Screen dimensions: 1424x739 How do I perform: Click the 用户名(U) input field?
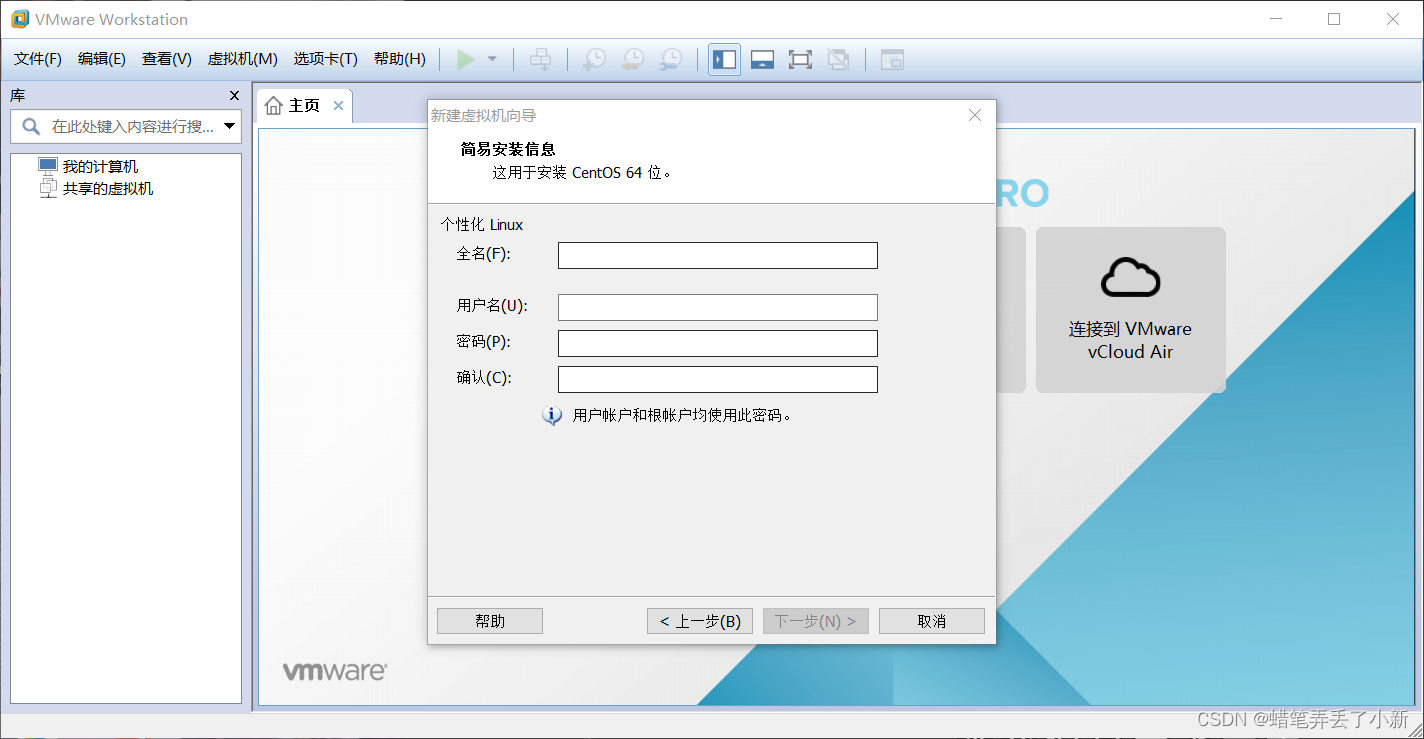coord(718,307)
